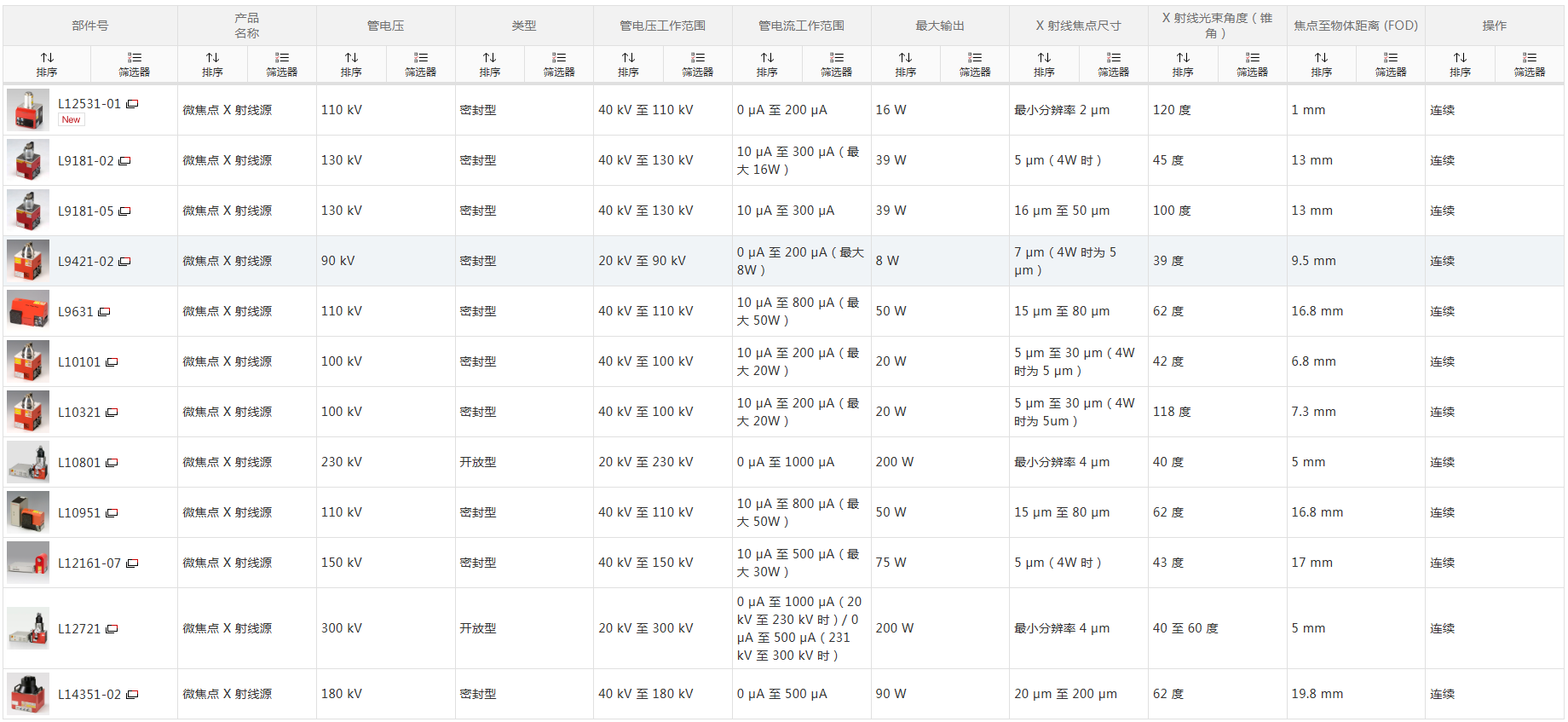The image size is (1568, 722).
Task: Sort the 部件号 column
Action: pos(47,64)
